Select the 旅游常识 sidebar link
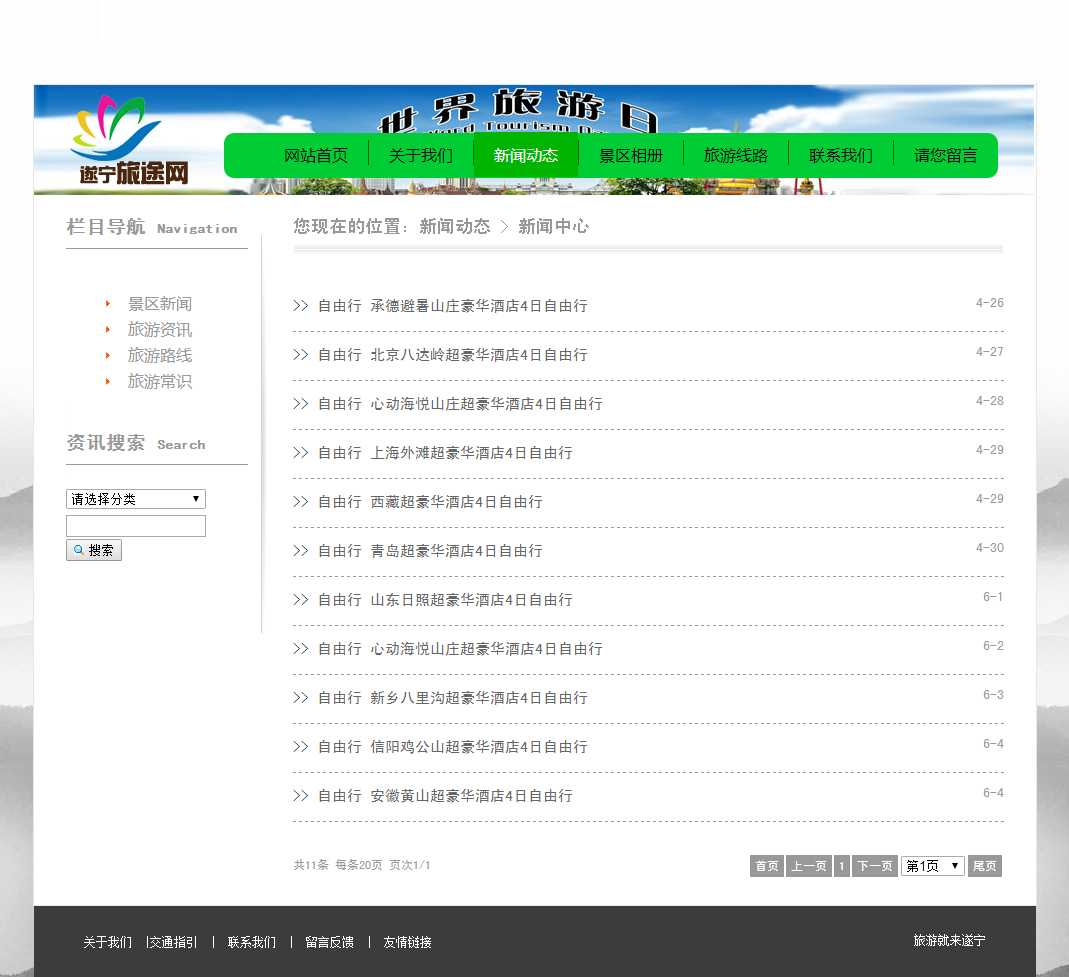Viewport: 1069px width, 977px height. click(160, 381)
